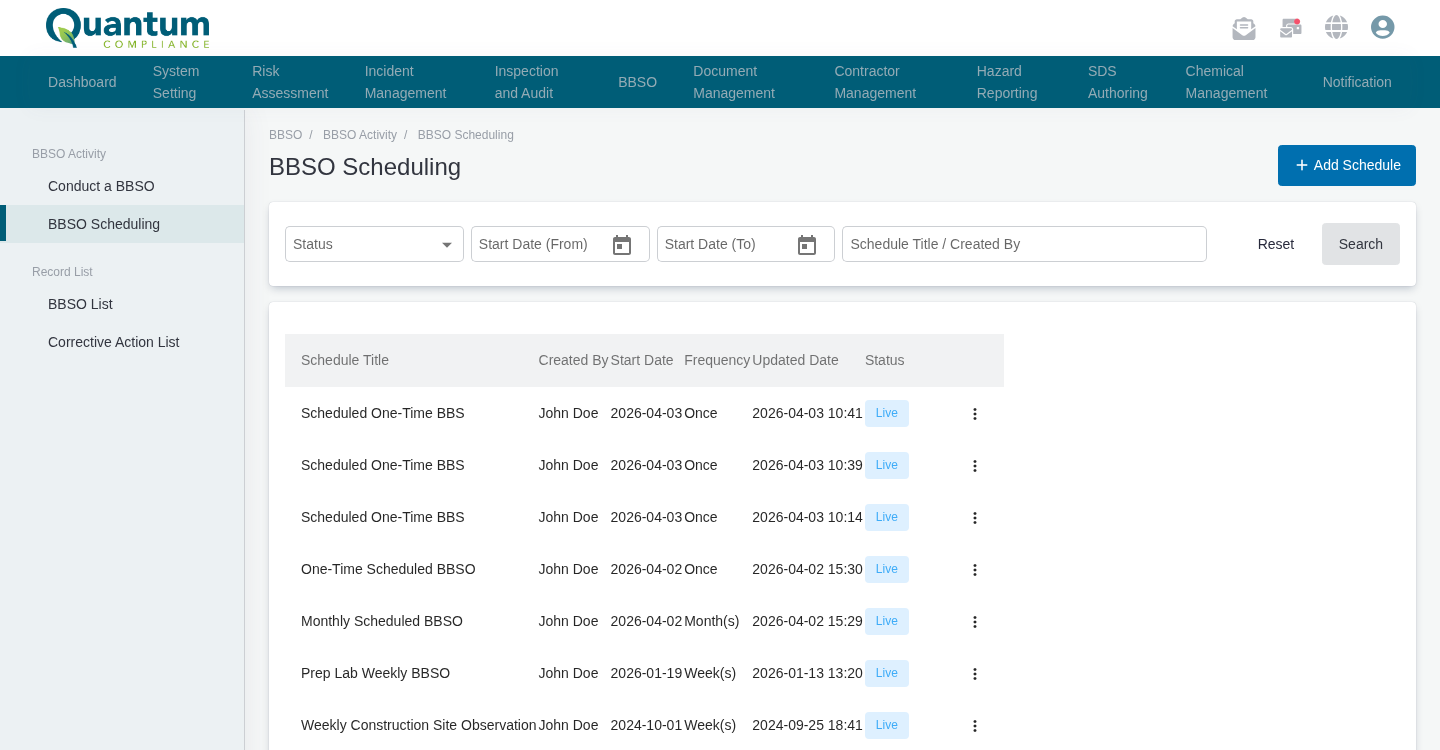This screenshot has width=1440, height=750.
Task: Click the BBSO Activity breadcrumb link
Action: (x=360, y=135)
